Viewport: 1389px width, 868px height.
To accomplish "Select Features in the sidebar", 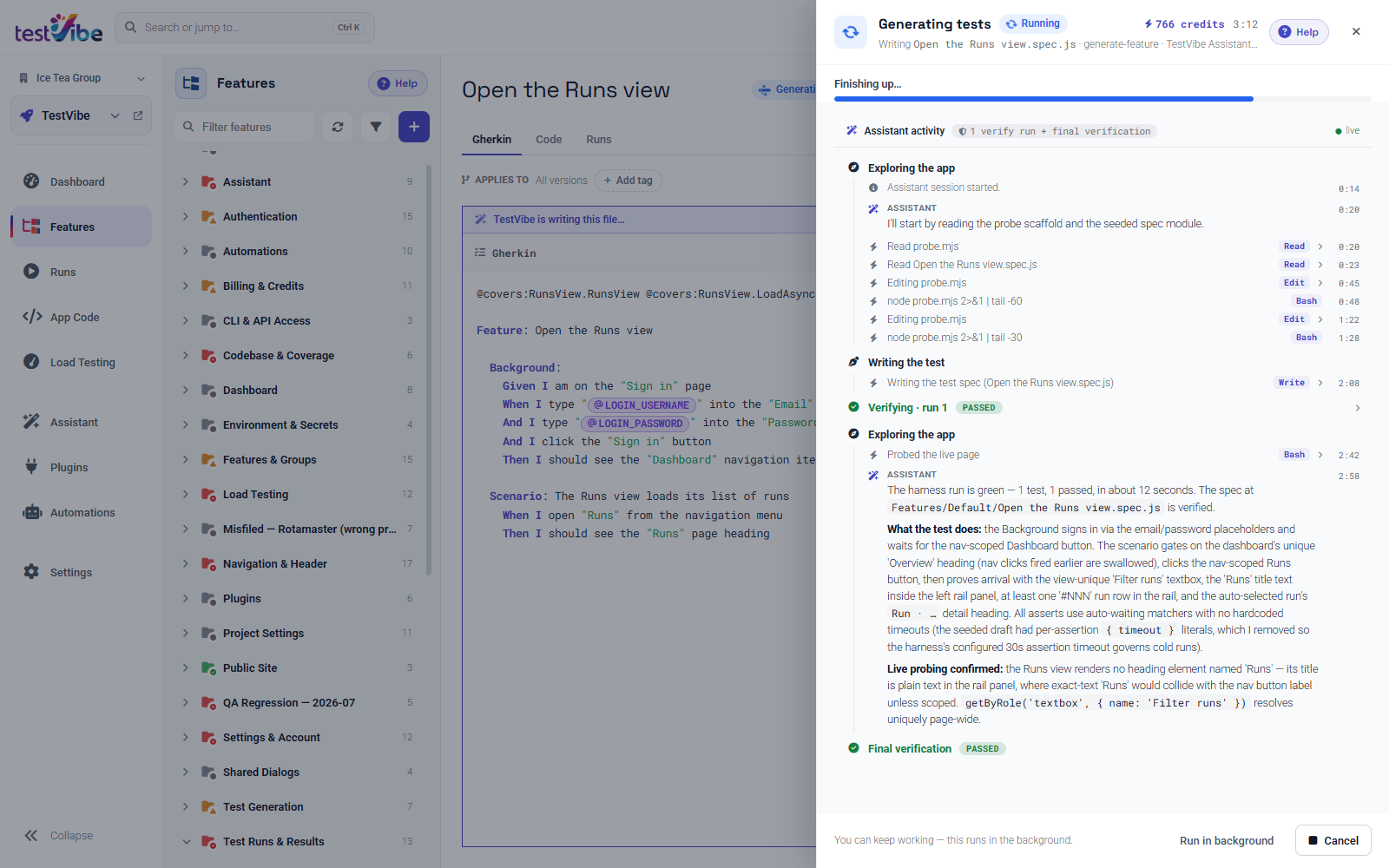I will (81, 227).
